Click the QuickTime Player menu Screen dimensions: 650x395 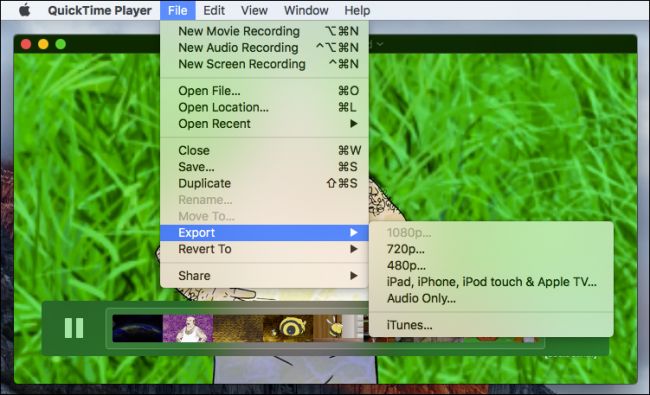[x=99, y=10]
